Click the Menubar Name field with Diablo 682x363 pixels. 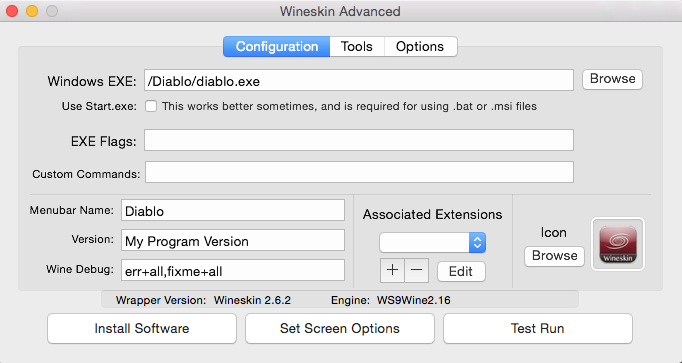(233, 210)
